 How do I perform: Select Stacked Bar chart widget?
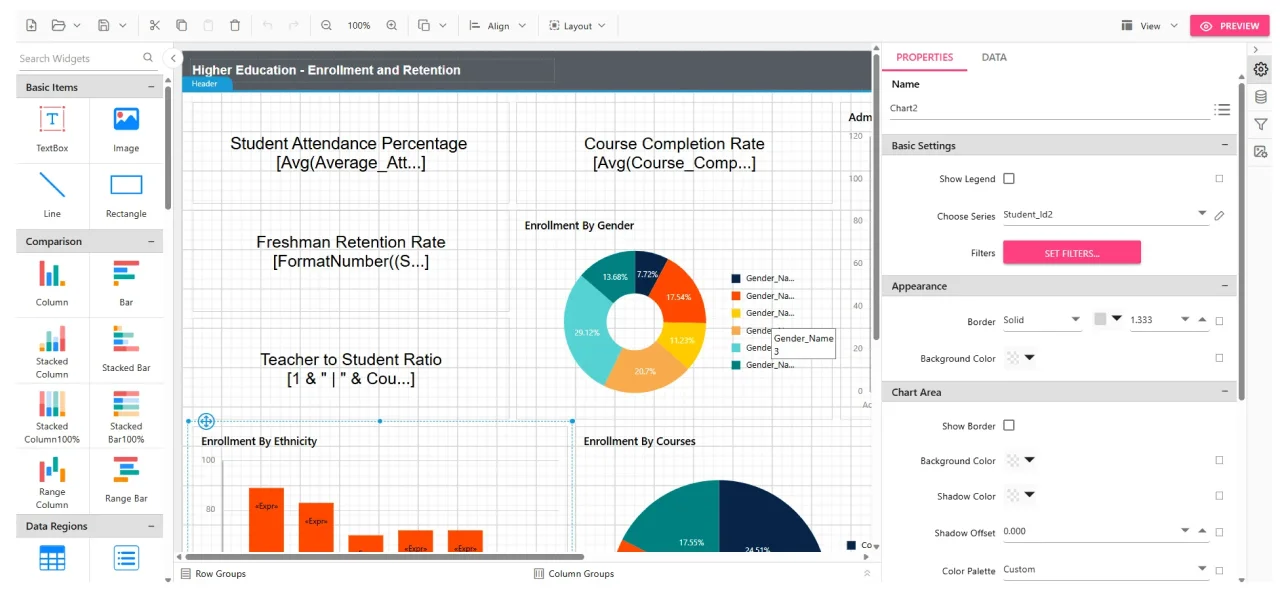click(126, 349)
